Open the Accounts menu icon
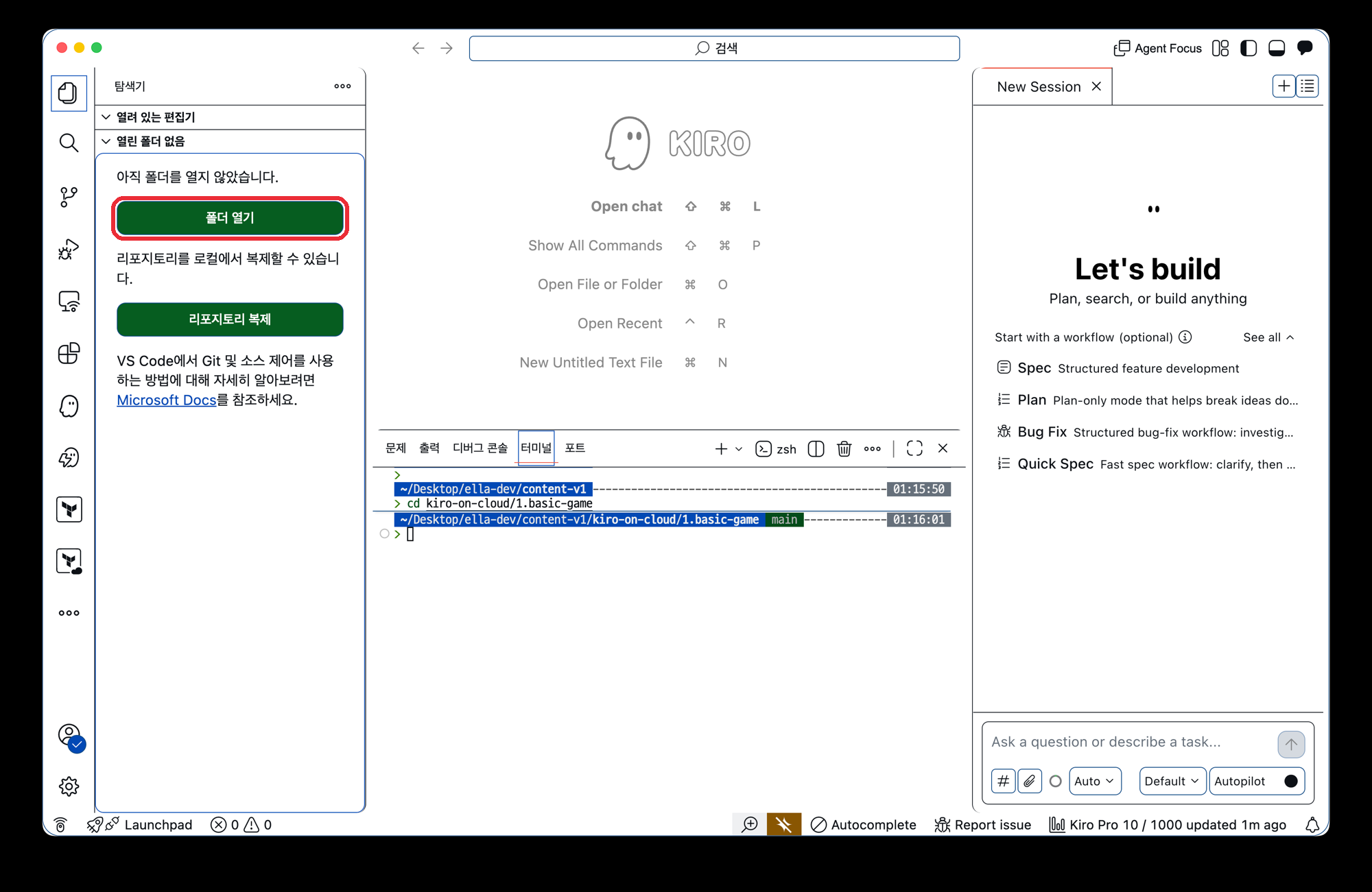 (70, 736)
